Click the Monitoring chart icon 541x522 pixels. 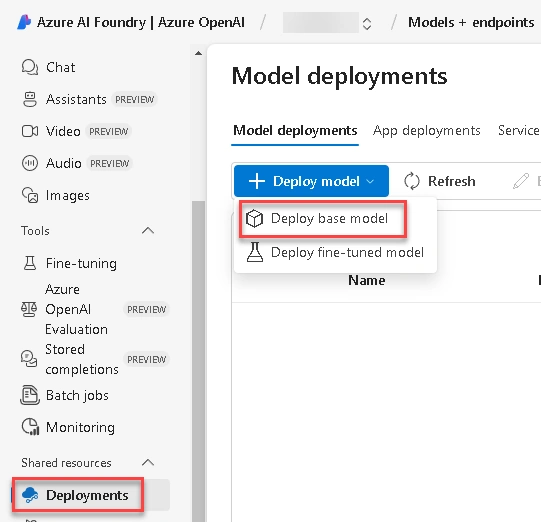30,427
